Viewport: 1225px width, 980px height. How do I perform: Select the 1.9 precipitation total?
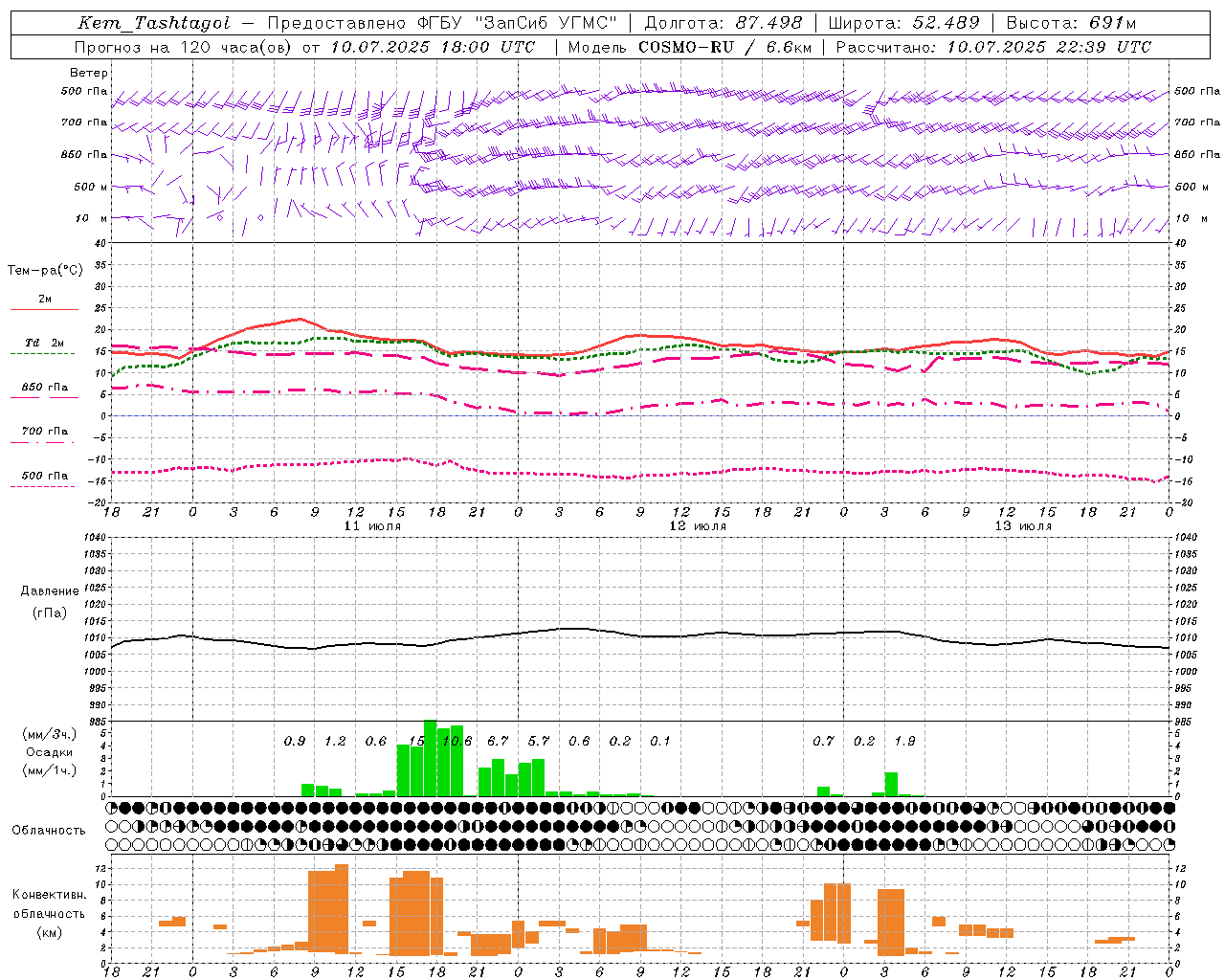pos(904,742)
